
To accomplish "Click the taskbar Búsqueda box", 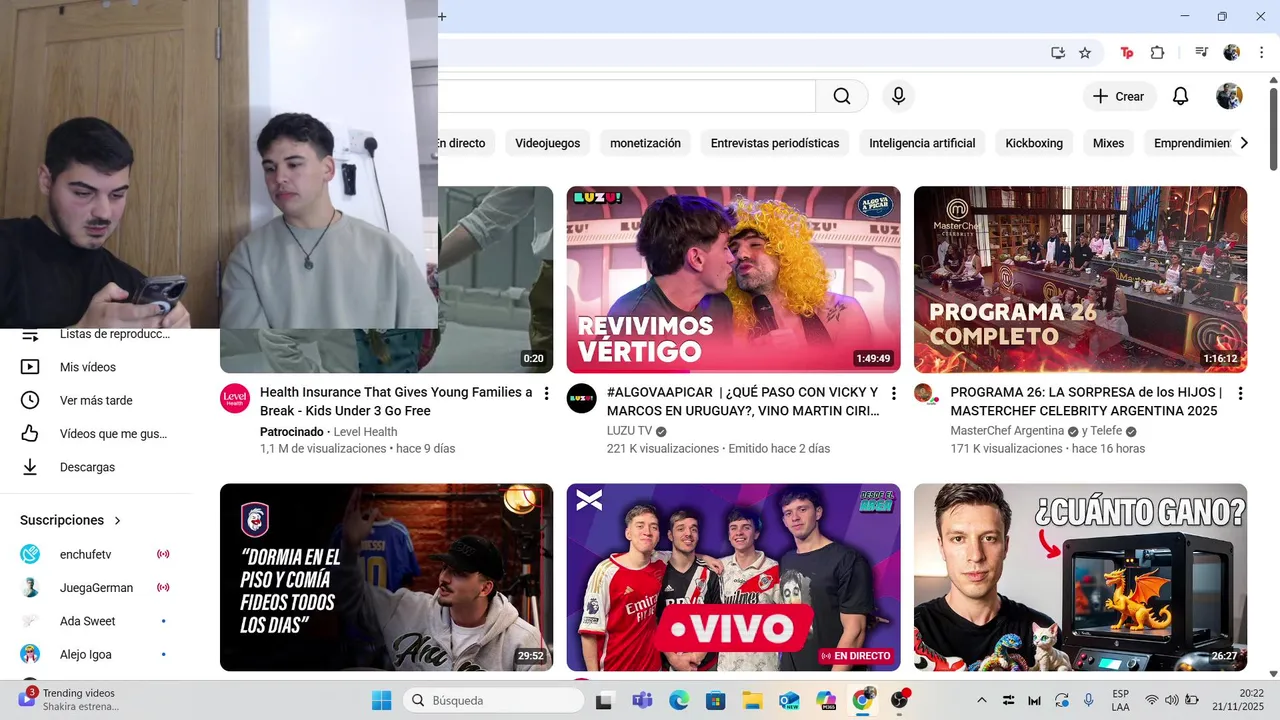I will 491,700.
